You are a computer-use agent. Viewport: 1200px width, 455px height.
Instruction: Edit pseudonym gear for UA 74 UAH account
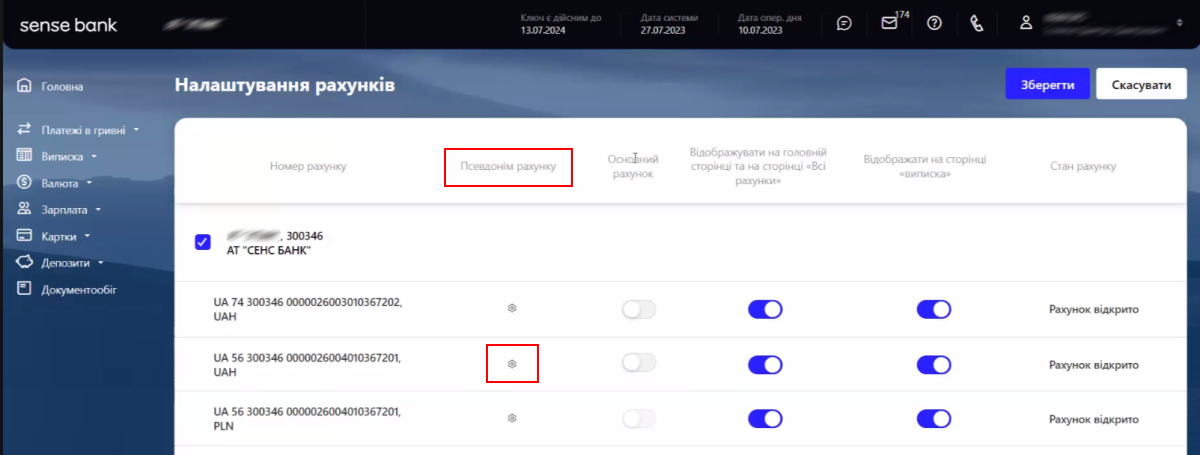(x=512, y=310)
